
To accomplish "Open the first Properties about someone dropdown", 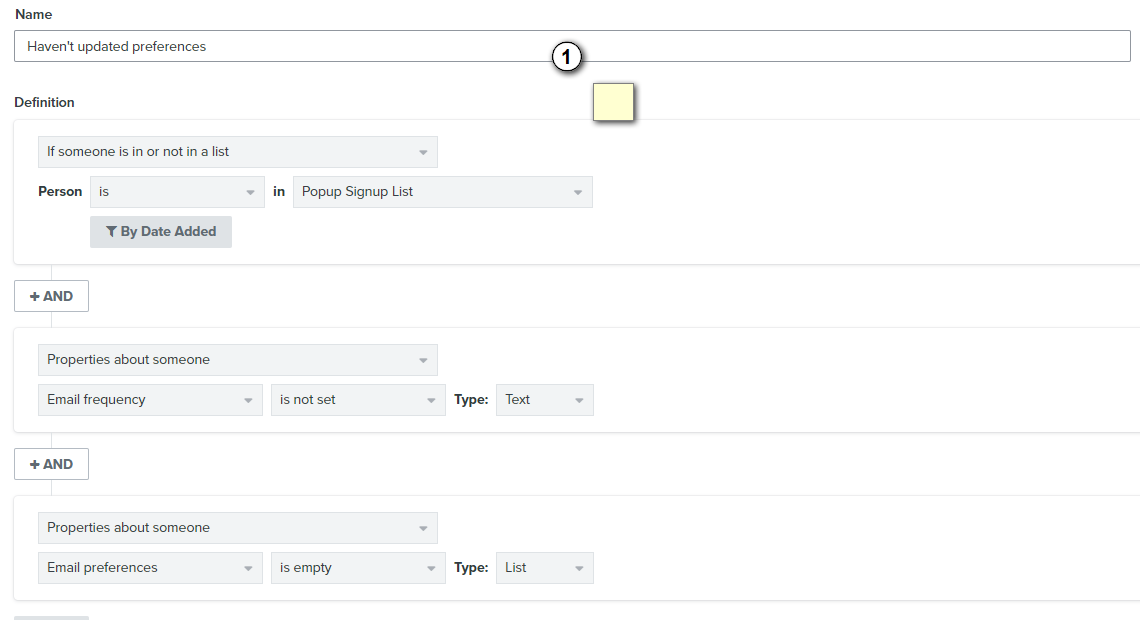I will [x=238, y=360].
